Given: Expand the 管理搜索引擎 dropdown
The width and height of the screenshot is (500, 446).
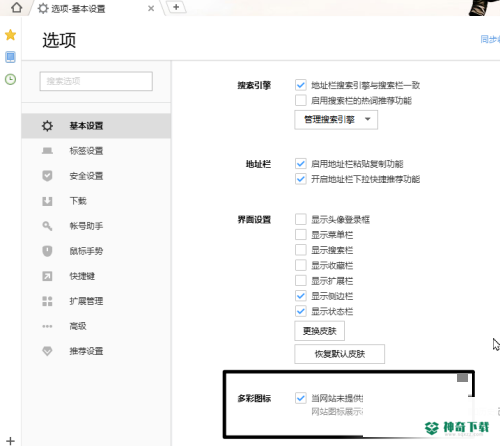Looking at the screenshot, I should click(x=336, y=120).
